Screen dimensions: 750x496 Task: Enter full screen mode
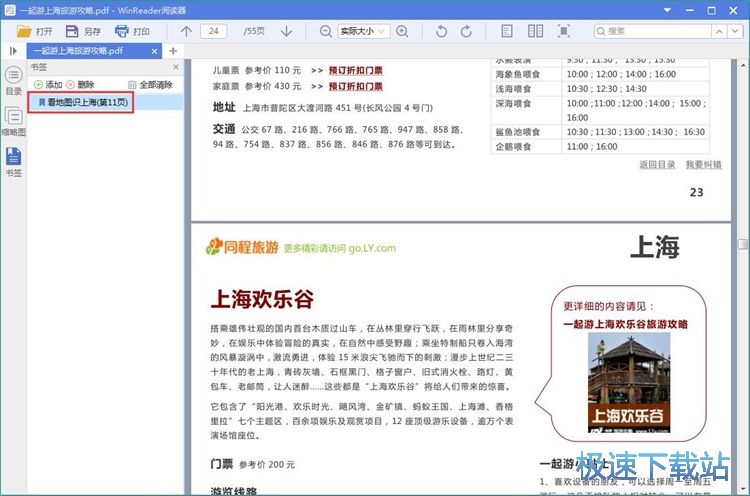tap(564, 32)
